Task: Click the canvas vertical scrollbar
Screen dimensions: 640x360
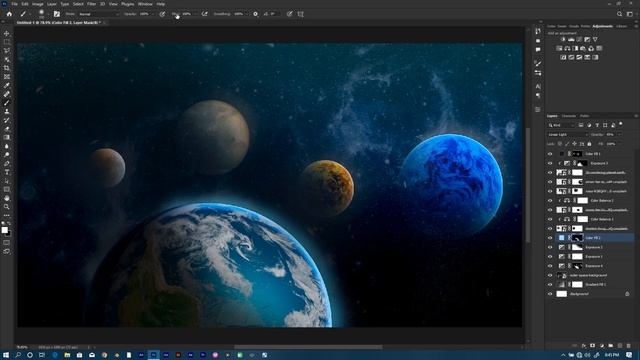Action: (x=527, y=184)
